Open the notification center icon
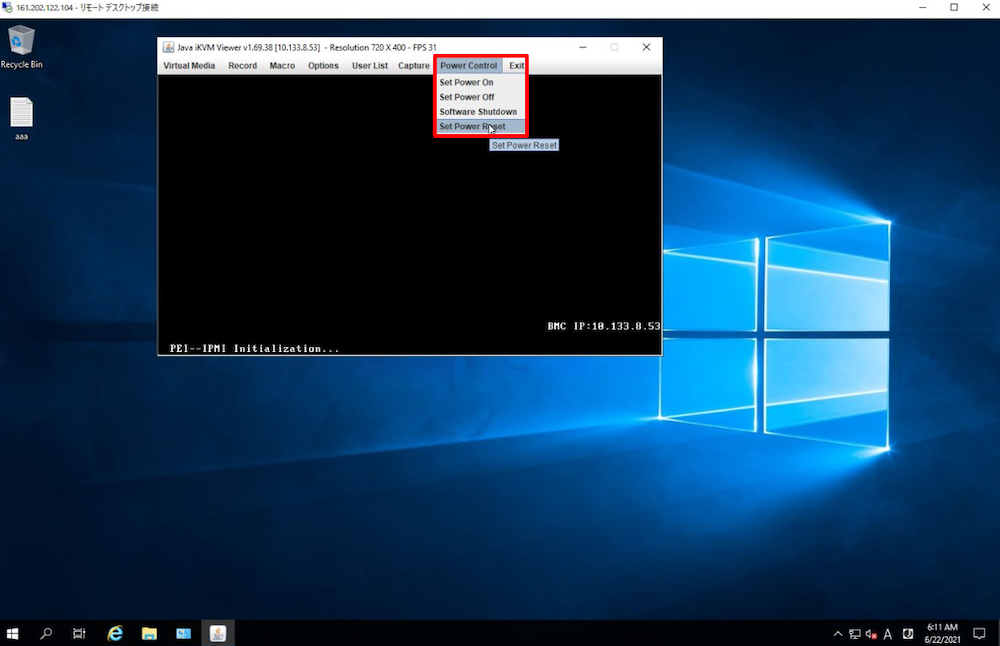Viewport: 1000px width, 646px height. click(x=979, y=634)
